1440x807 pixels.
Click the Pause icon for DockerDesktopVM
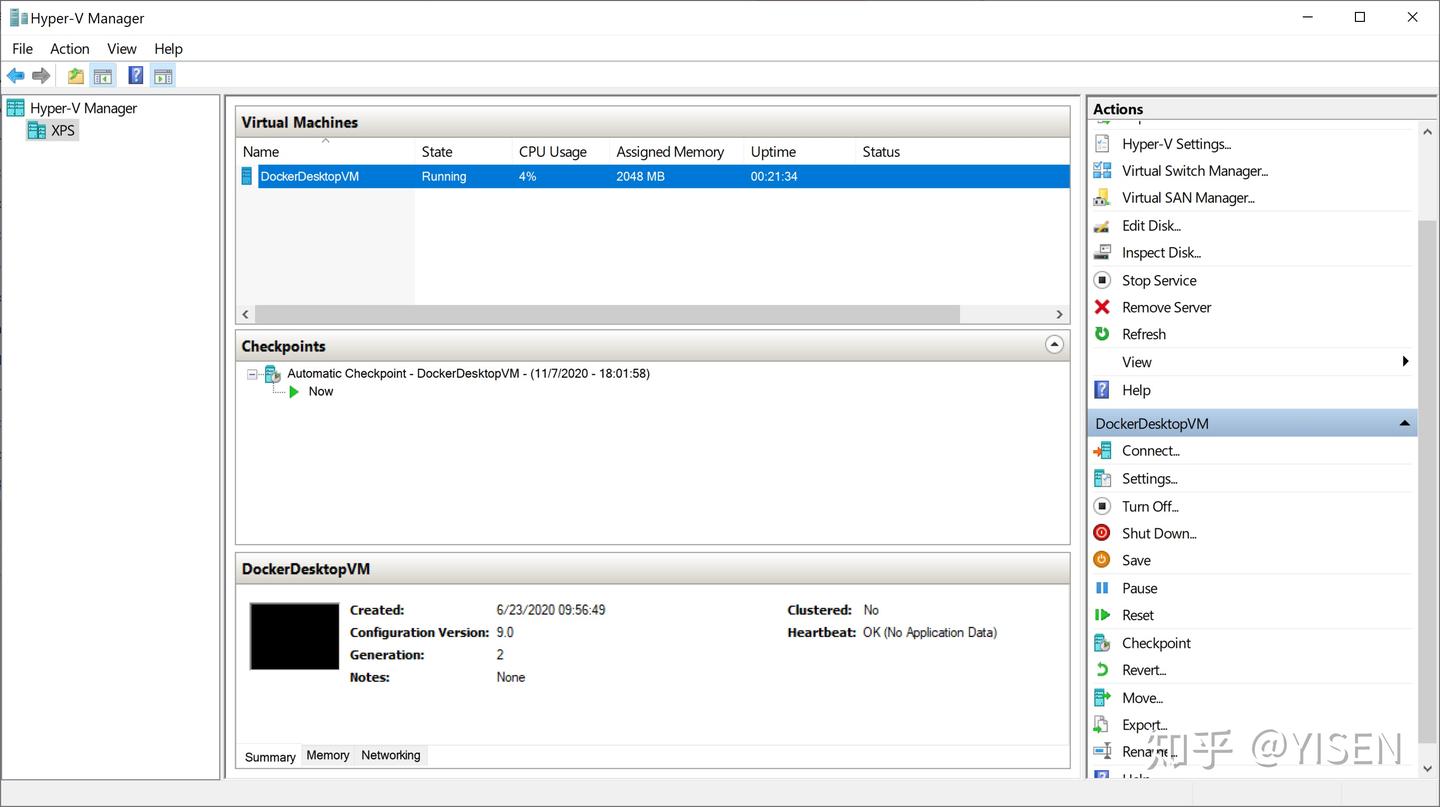(x=1102, y=588)
